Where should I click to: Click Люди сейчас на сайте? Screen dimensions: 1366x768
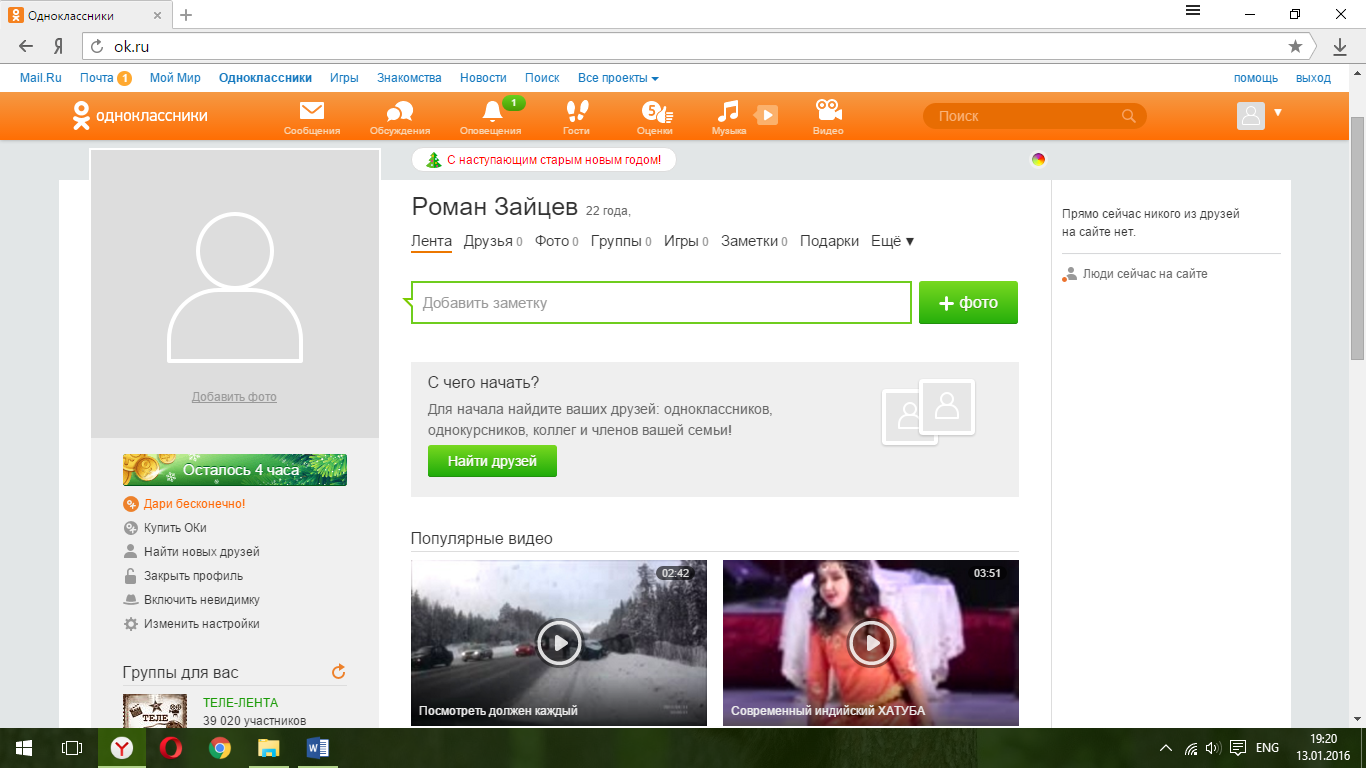1145,274
